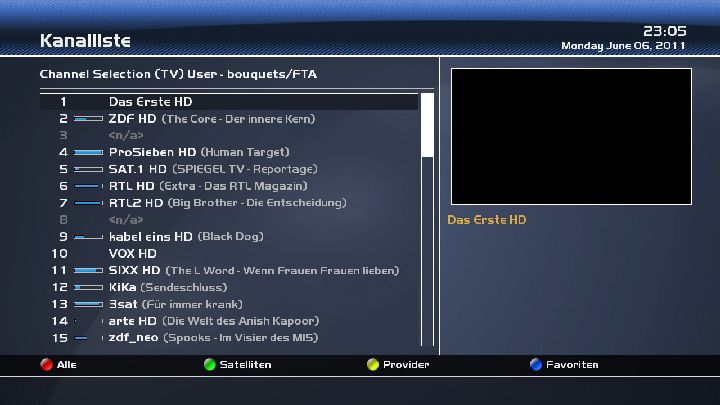Click SAT.1 HD programme progress bar
Image resolution: width=720 pixels, height=405 pixels.
pyautogui.click(x=89, y=169)
